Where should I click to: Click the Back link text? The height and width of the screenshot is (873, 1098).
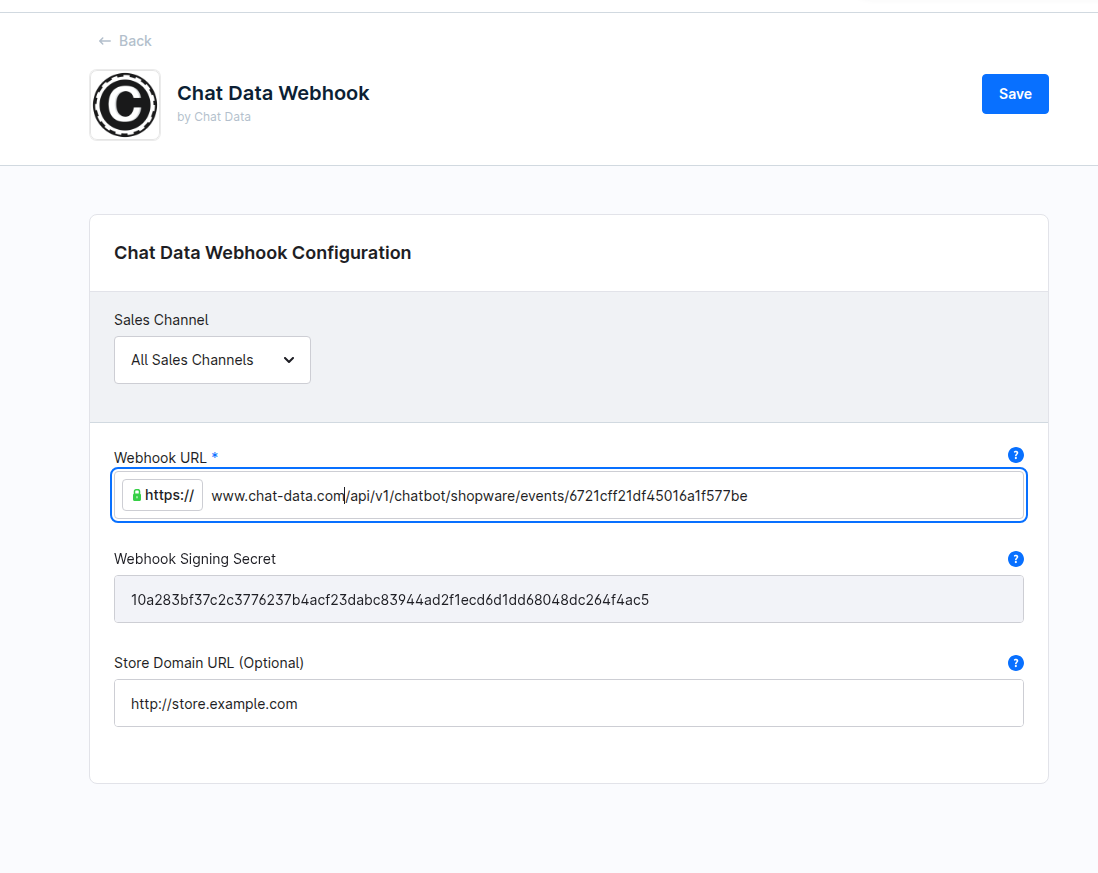(x=135, y=41)
